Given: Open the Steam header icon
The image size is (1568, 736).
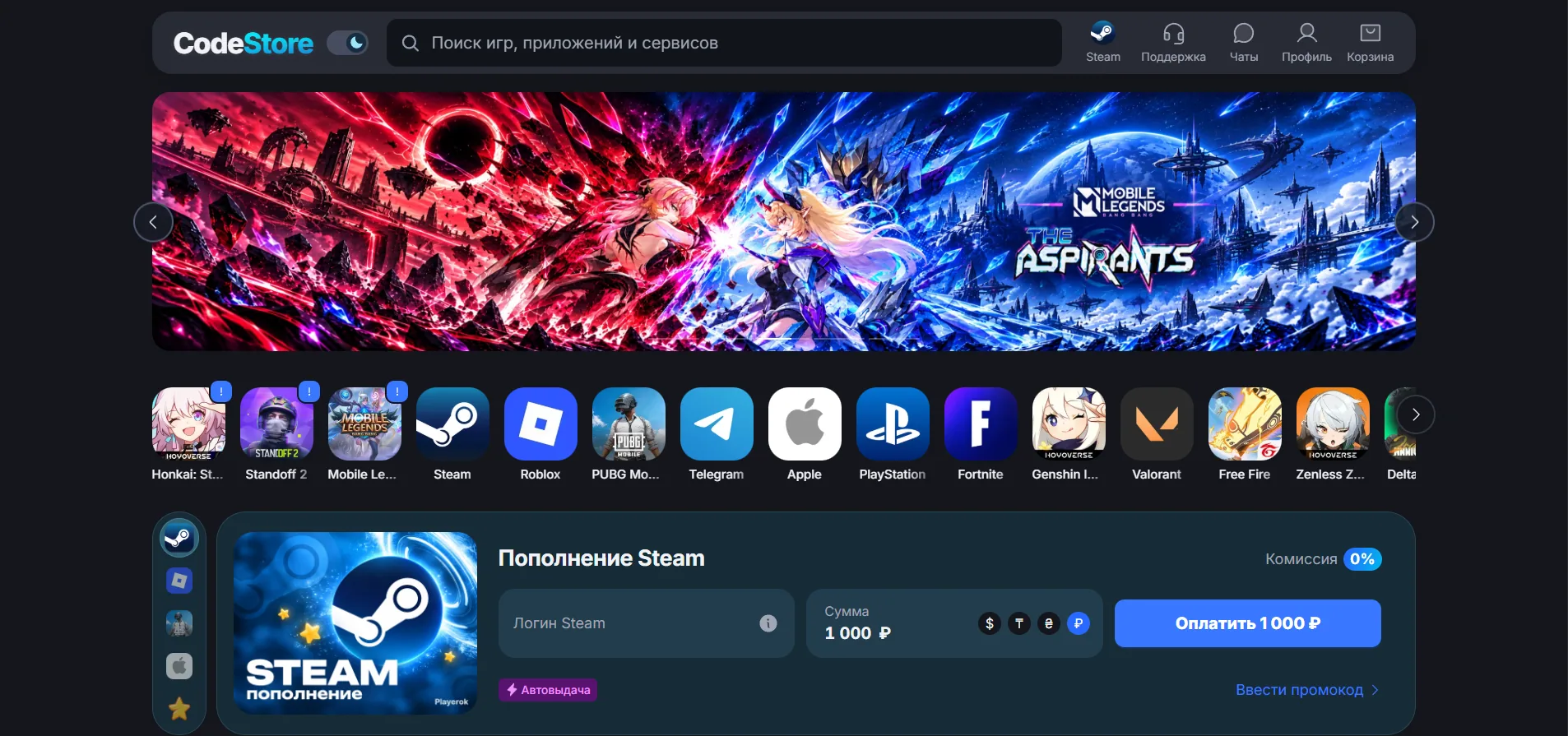Looking at the screenshot, I should coord(1102,43).
